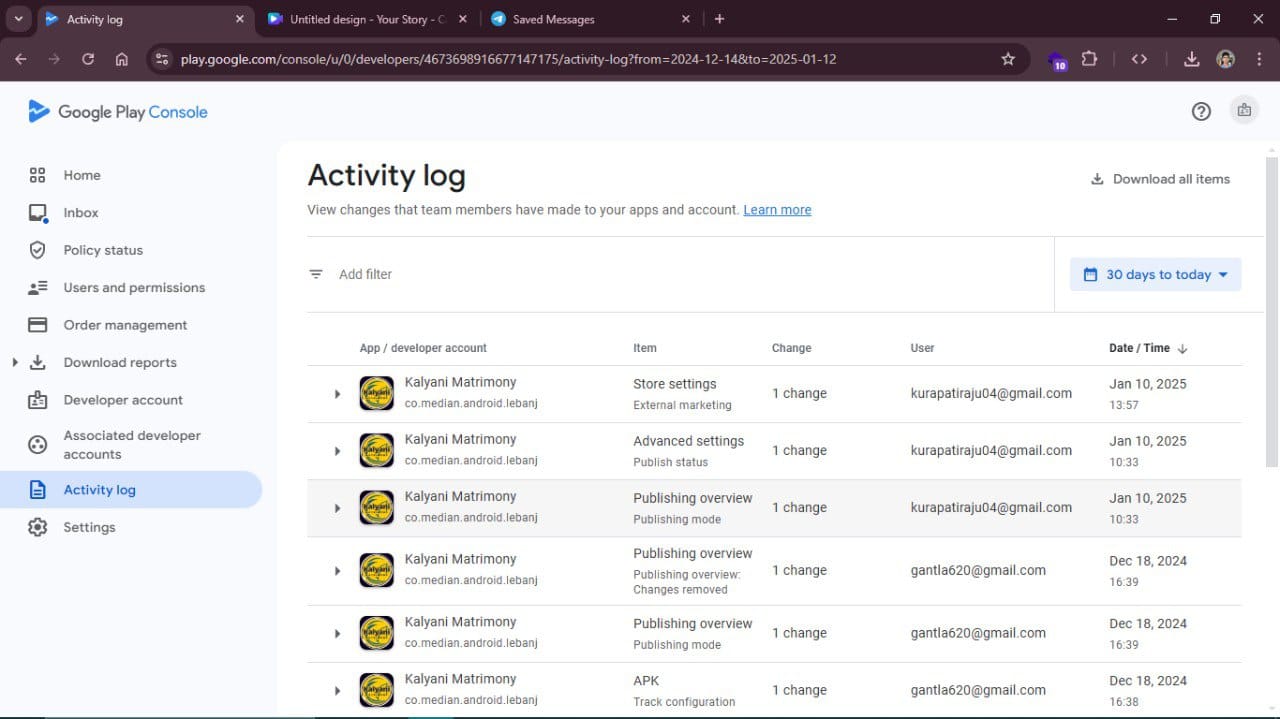Click the browser address bar URL
The width and height of the screenshot is (1280, 719).
(x=508, y=59)
